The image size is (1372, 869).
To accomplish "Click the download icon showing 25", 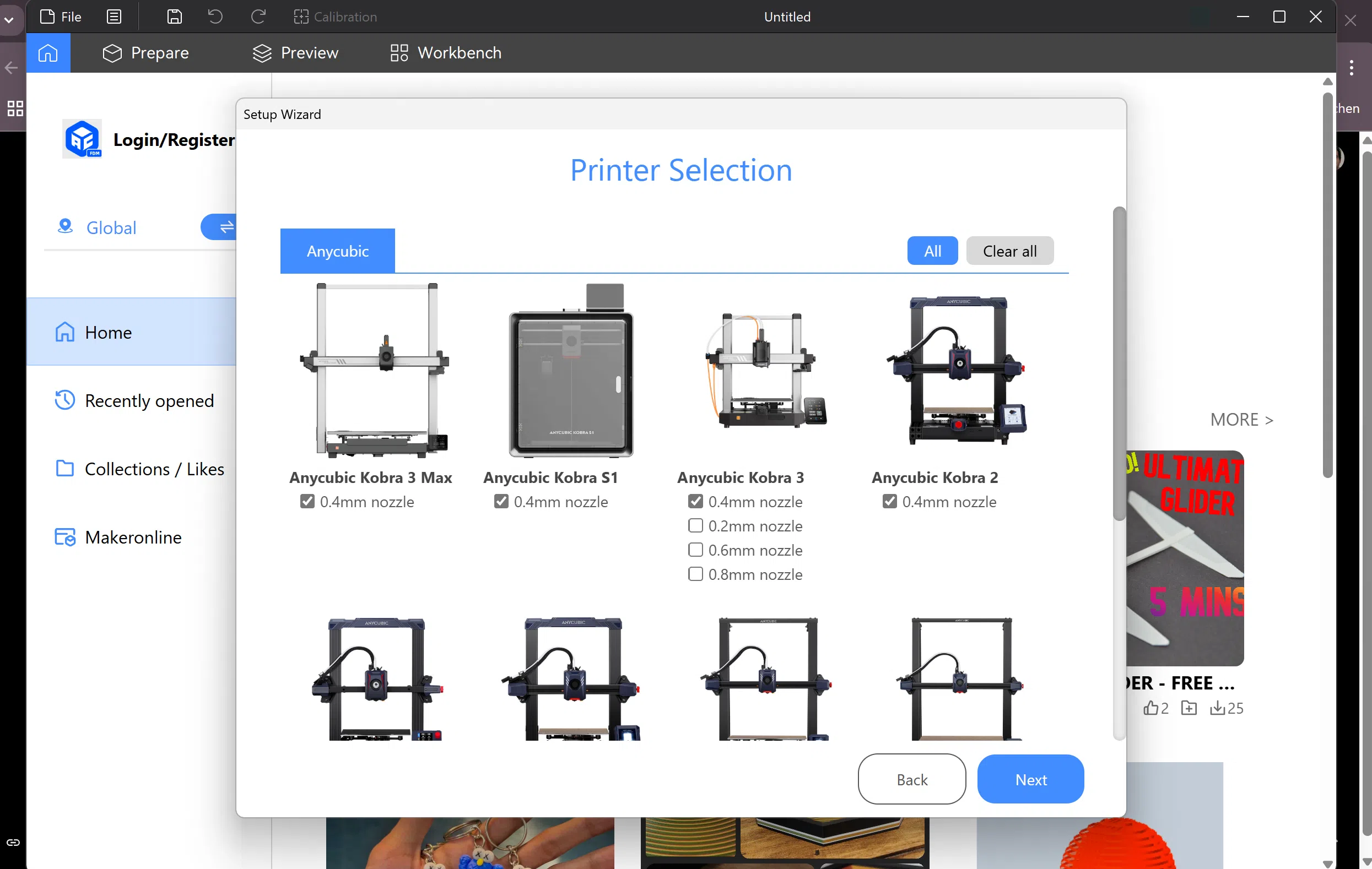I will [1218, 708].
